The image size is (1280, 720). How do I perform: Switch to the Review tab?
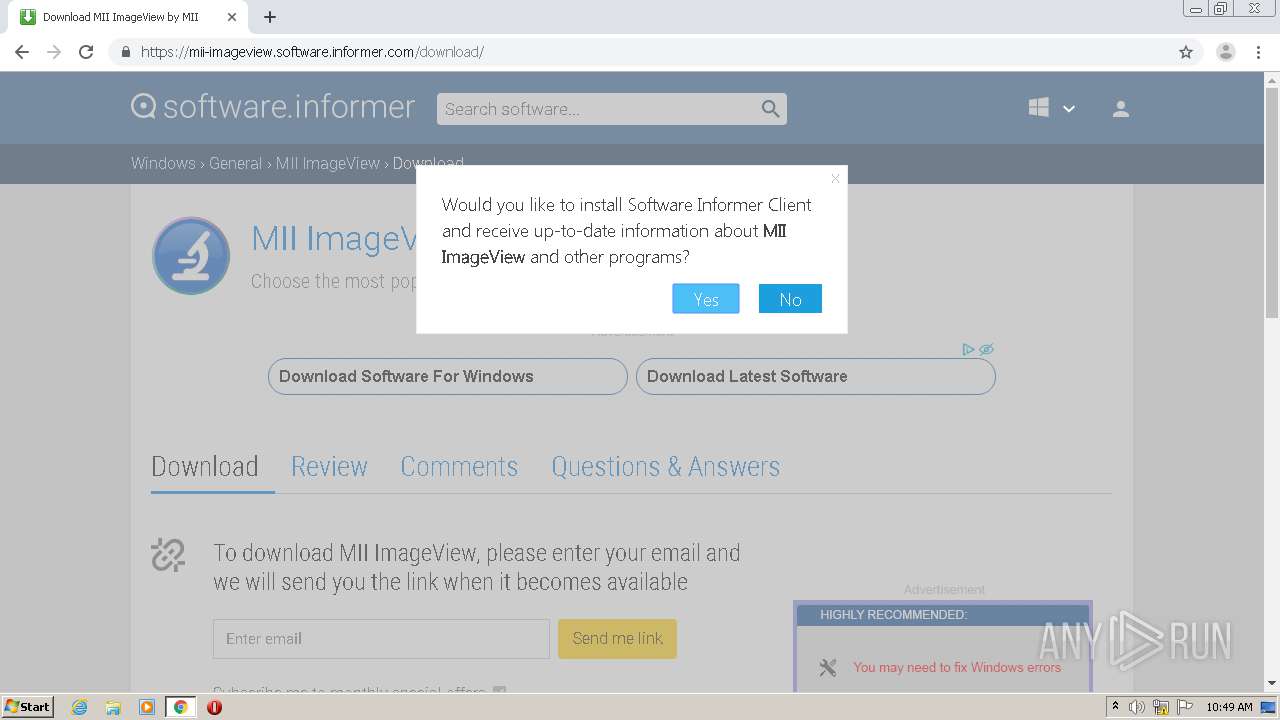pos(329,467)
